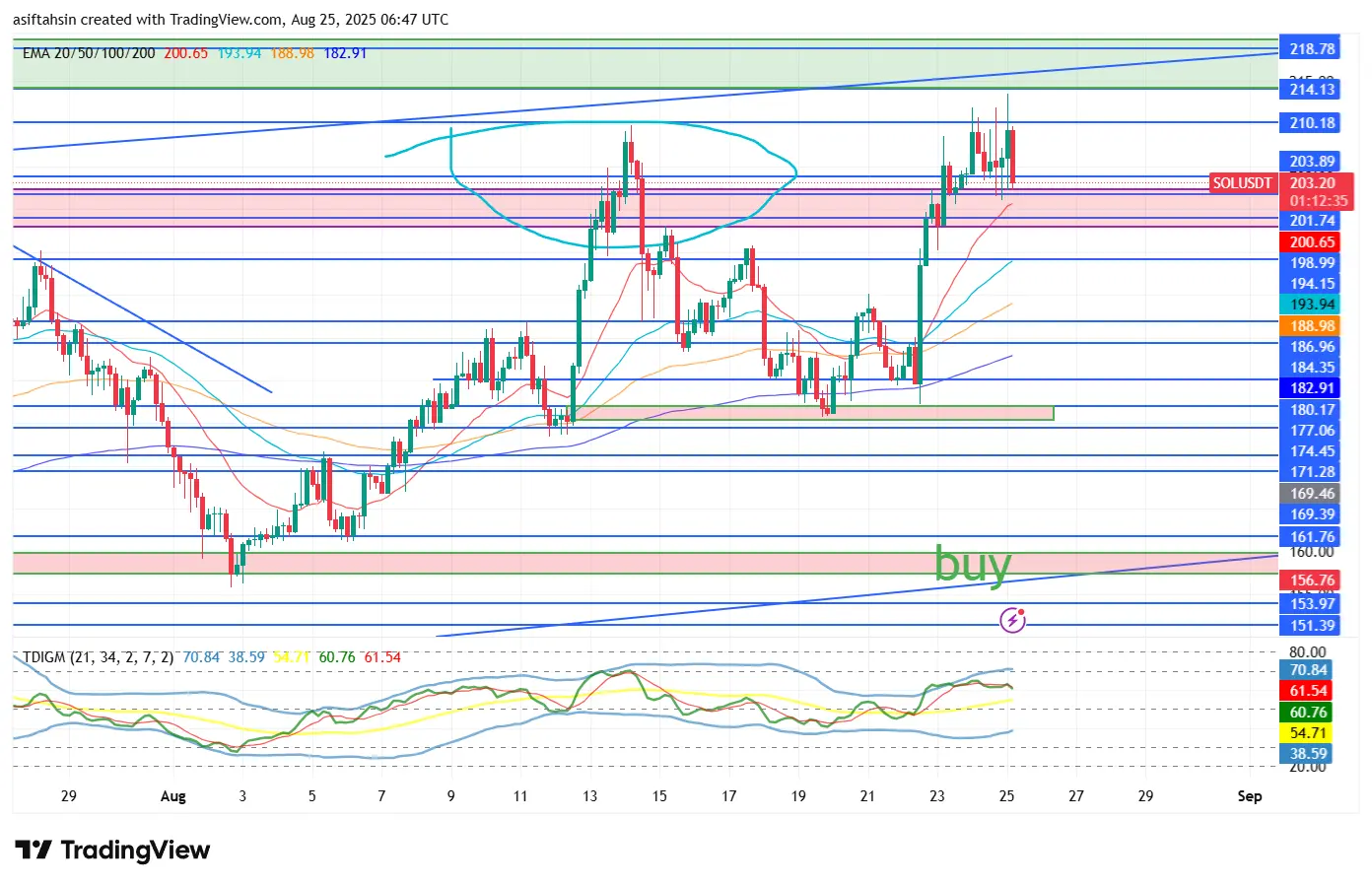Select the SOLUSDT symbol label
Viewport: 1372px width, 887px height.
click(x=1242, y=183)
